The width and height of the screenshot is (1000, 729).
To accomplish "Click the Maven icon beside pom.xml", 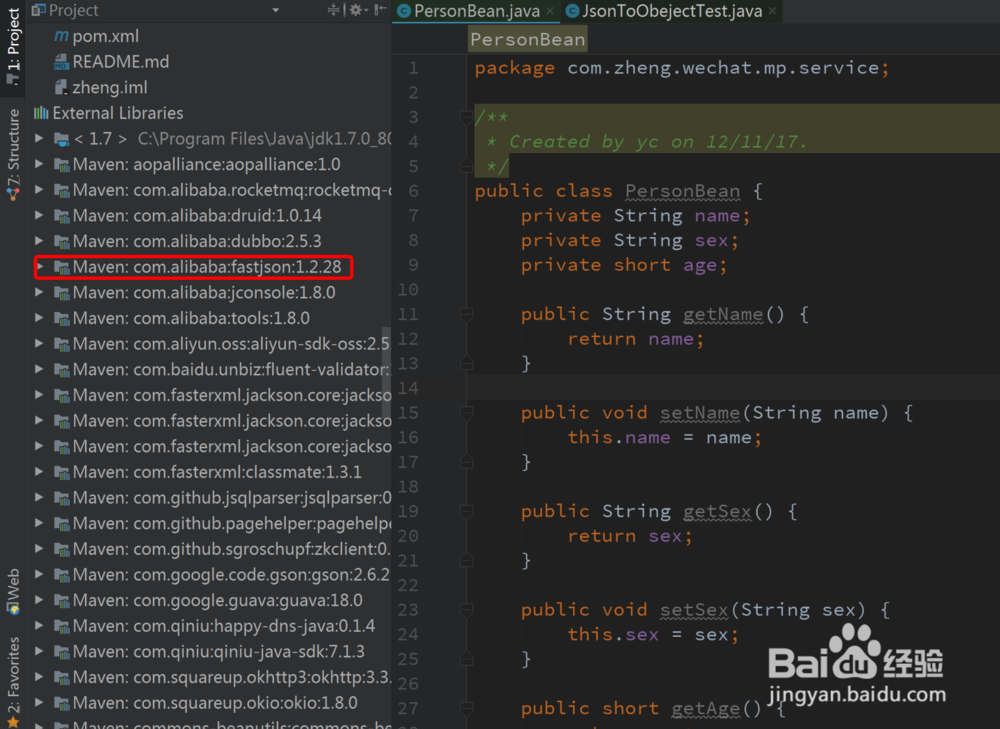I will (x=61, y=36).
